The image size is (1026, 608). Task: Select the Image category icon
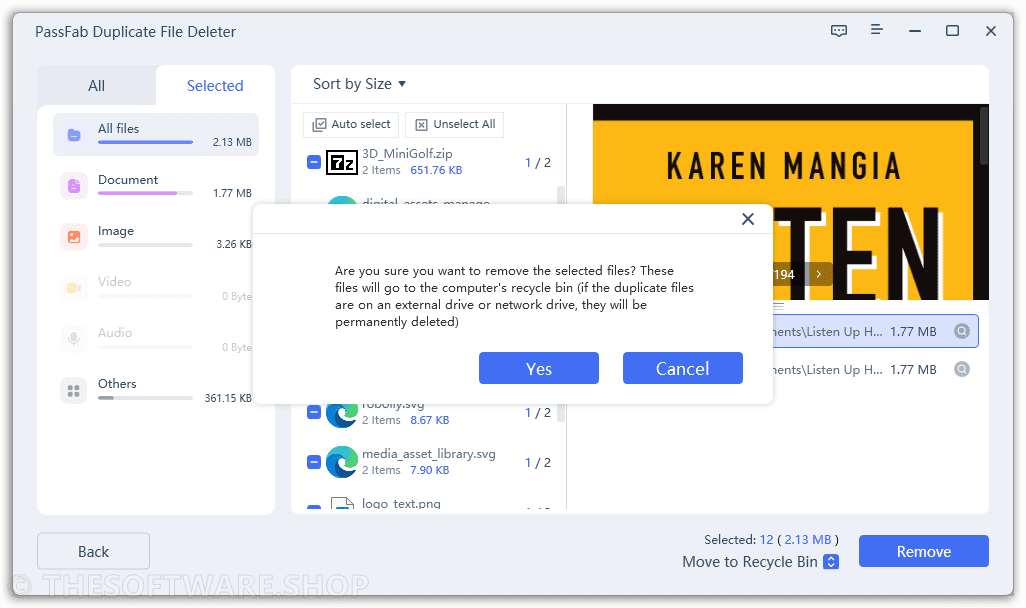[74, 237]
